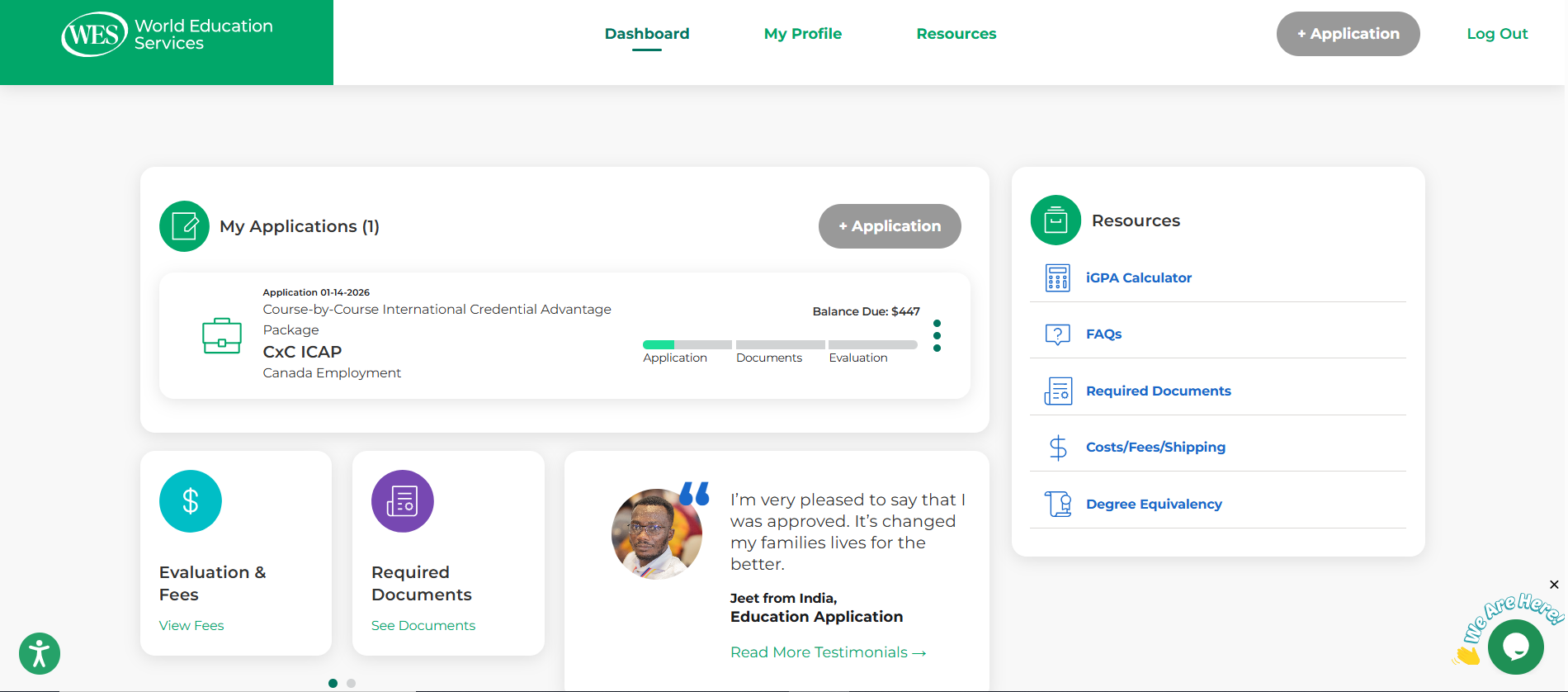
Task: Click the testimonial profile photo
Action: (657, 534)
